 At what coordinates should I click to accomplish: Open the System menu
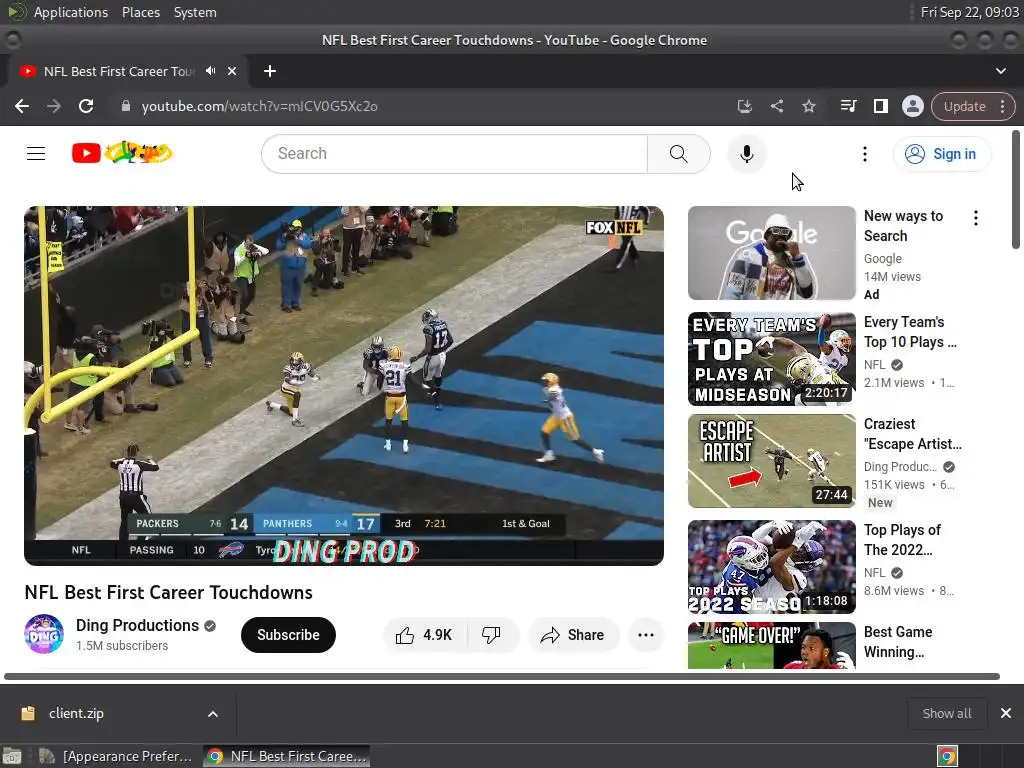click(x=195, y=12)
